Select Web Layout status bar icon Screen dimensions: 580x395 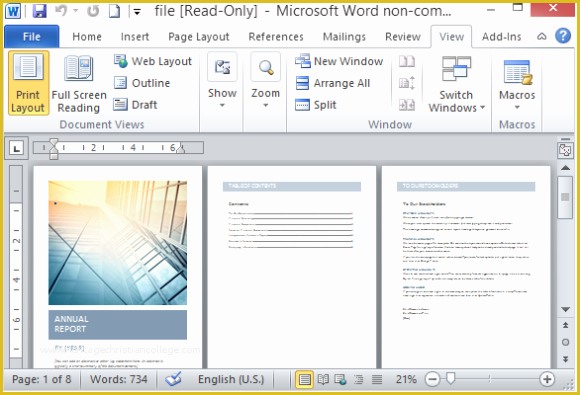[340, 379]
